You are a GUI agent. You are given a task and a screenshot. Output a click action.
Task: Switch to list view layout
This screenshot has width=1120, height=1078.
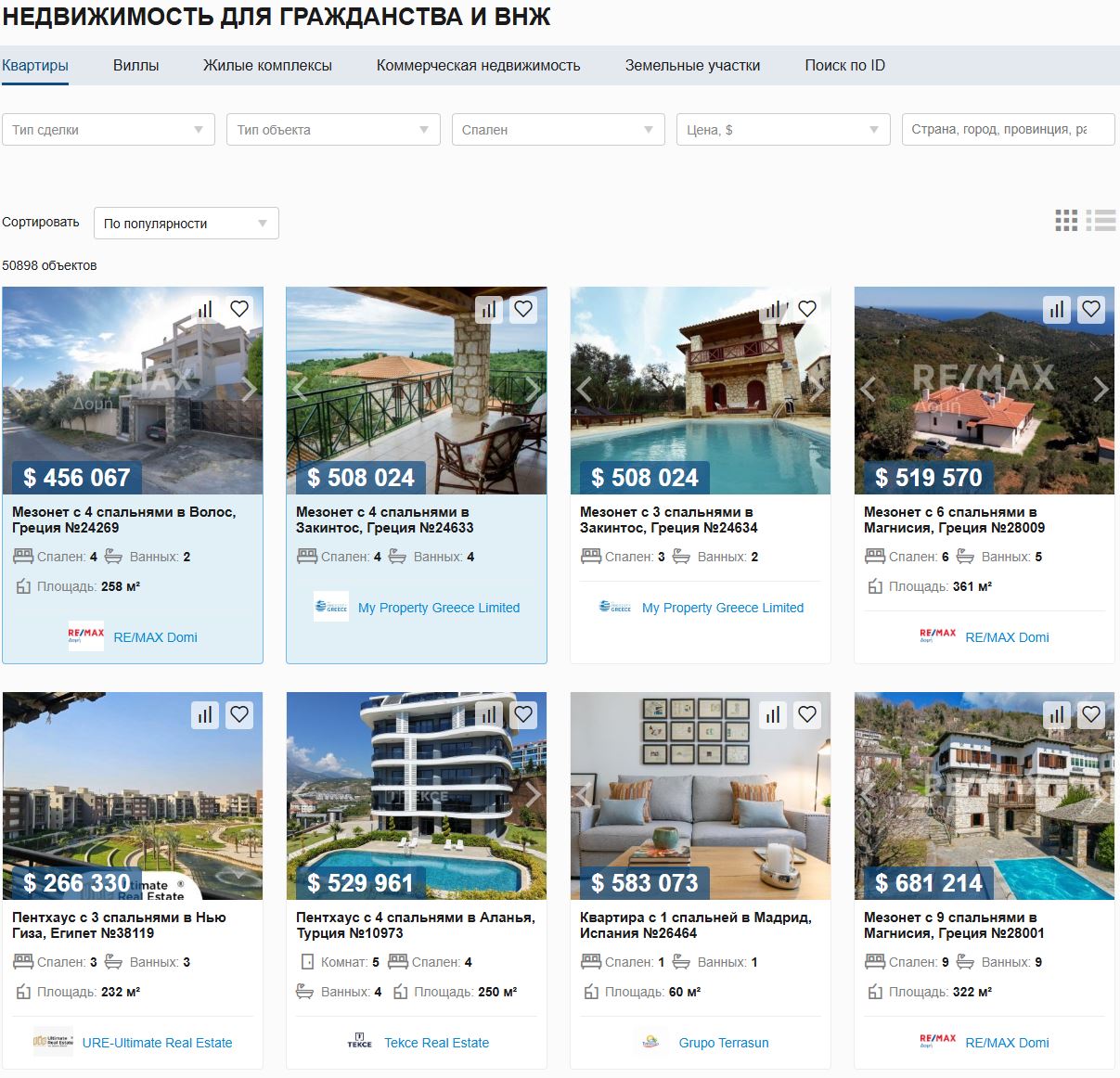[1101, 220]
